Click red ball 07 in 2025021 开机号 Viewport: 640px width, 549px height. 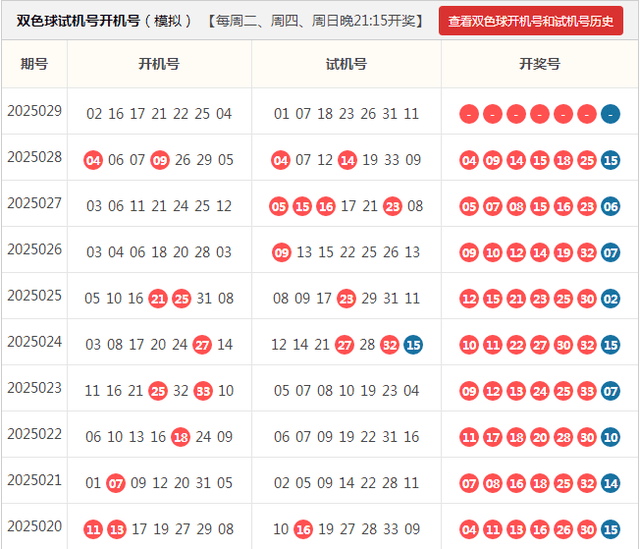coord(116,483)
